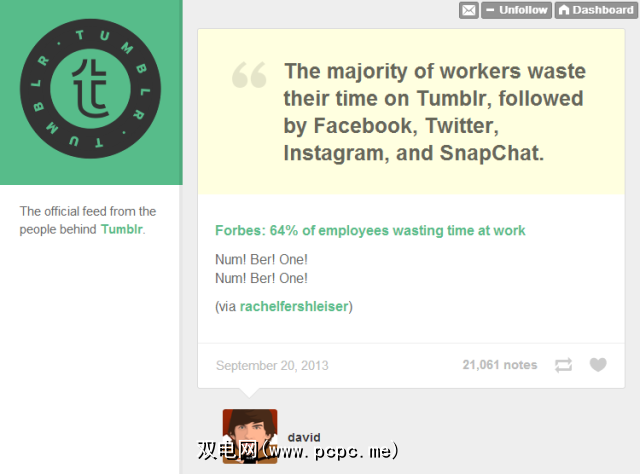View the 21,061 notes
This screenshot has height=474, width=640.
[x=499, y=365]
